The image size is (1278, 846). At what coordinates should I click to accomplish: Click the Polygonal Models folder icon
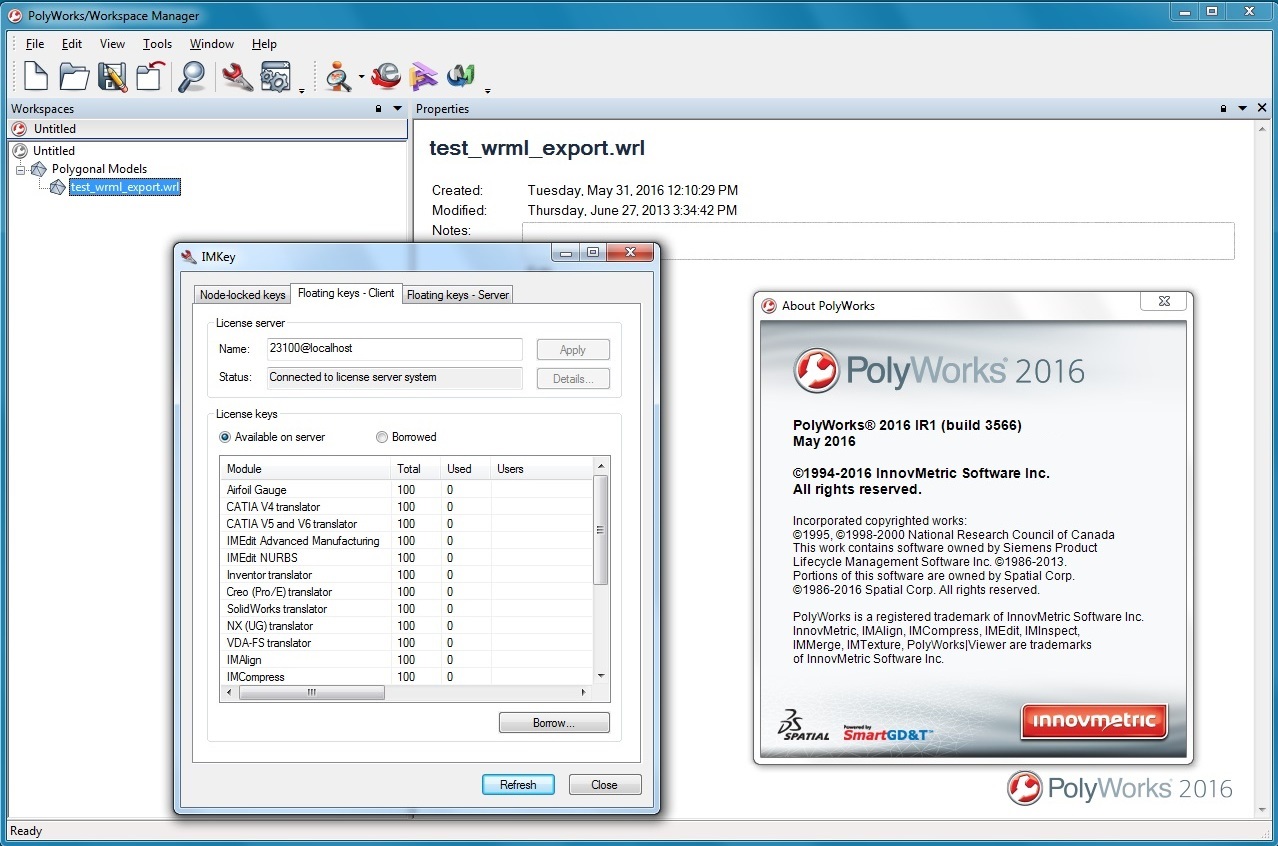pos(39,169)
